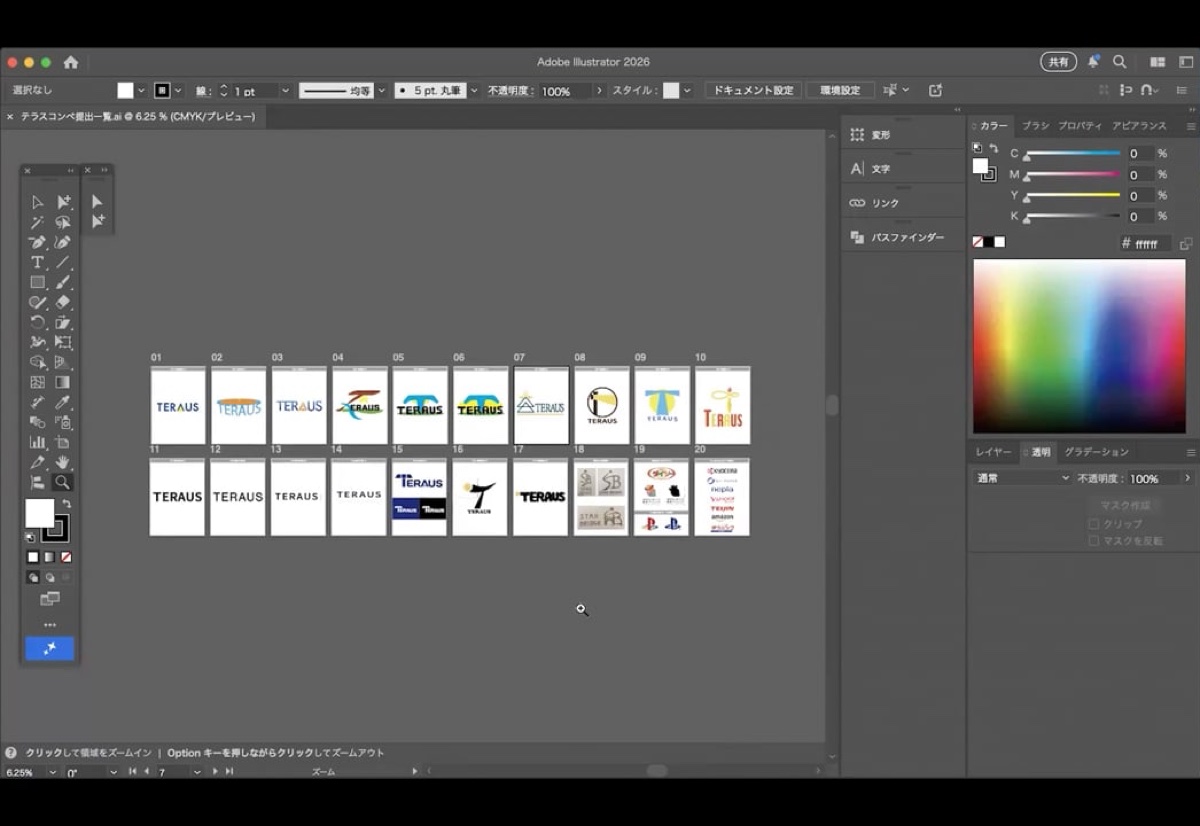The image size is (1200, 826).
Task: Click the 共有 share button
Action: coord(1058,62)
